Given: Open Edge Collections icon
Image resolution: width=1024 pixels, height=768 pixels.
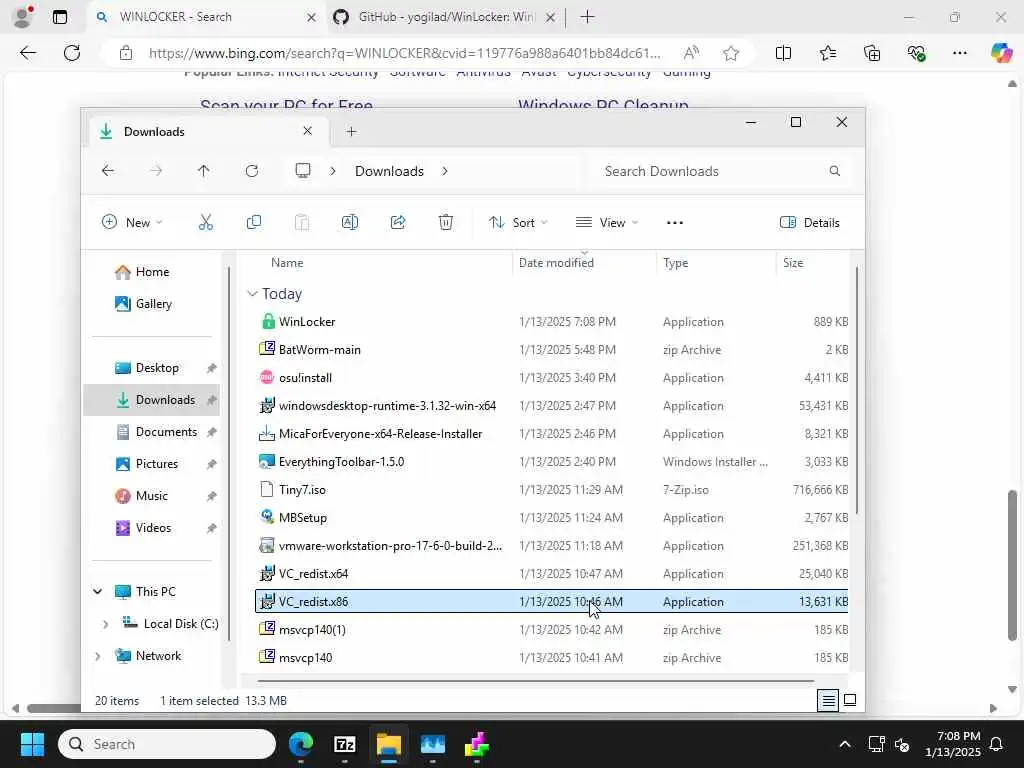Looking at the screenshot, I should pos(872,53).
